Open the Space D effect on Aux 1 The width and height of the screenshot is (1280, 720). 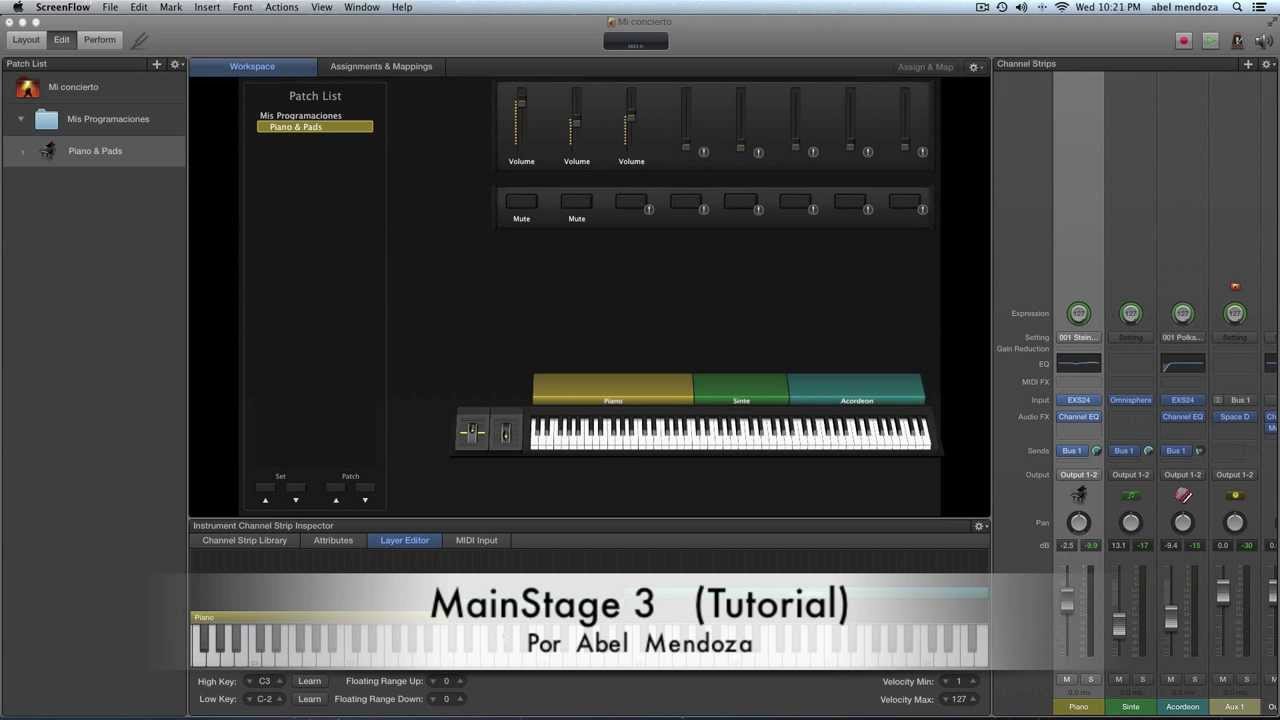(1234, 417)
